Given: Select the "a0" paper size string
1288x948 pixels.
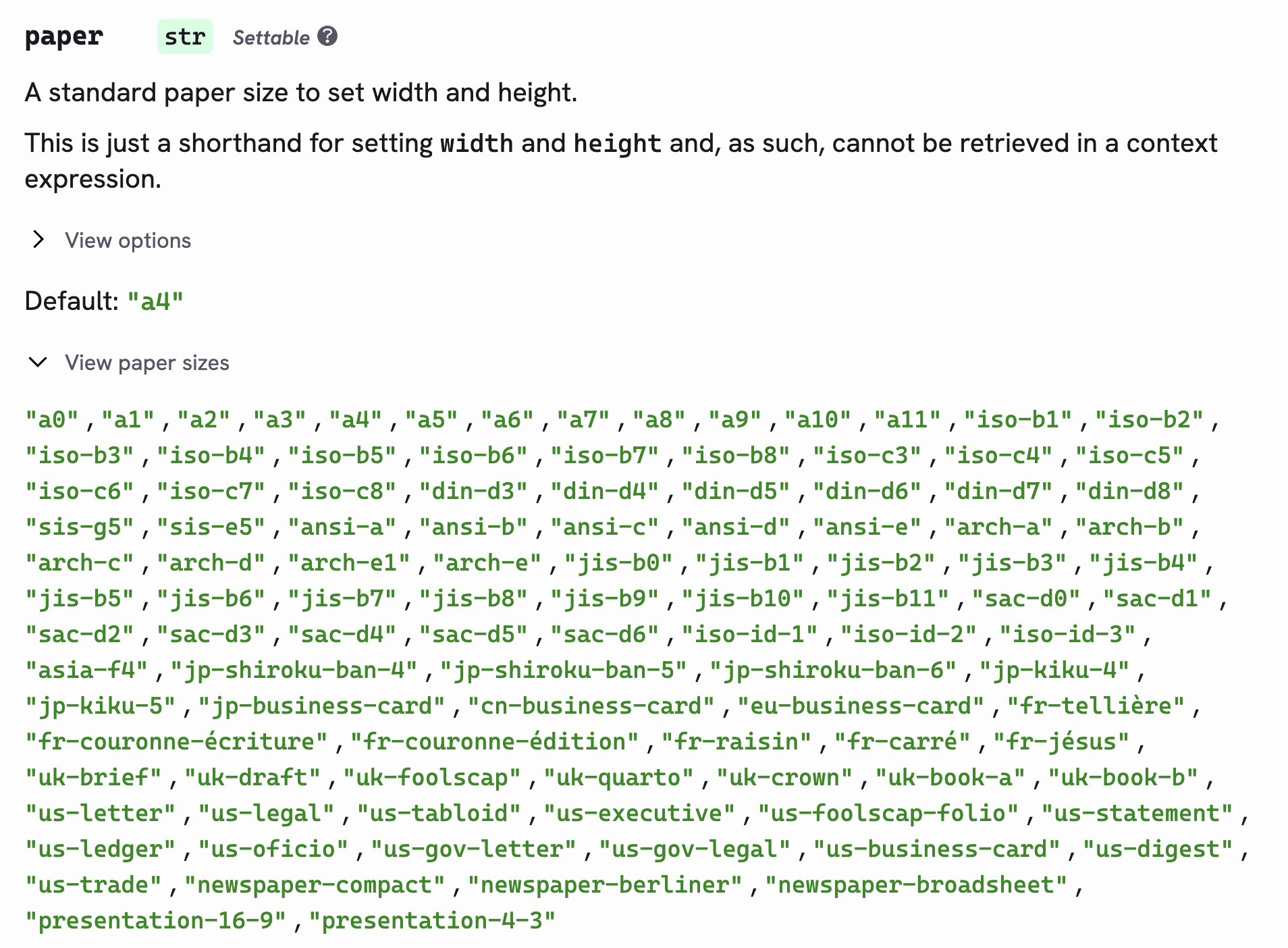Looking at the screenshot, I should pyautogui.click(x=52, y=420).
